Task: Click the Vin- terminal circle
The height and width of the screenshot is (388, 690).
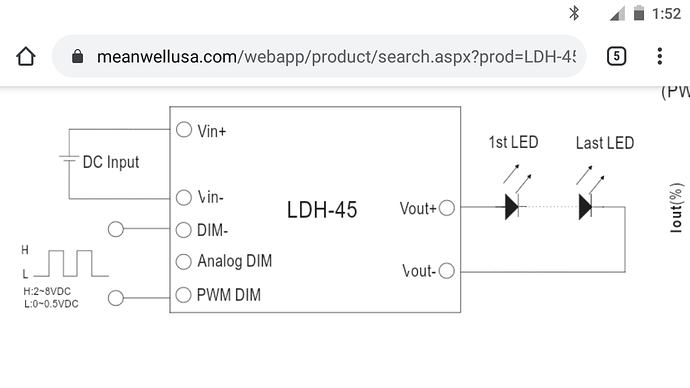Action: (x=184, y=198)
